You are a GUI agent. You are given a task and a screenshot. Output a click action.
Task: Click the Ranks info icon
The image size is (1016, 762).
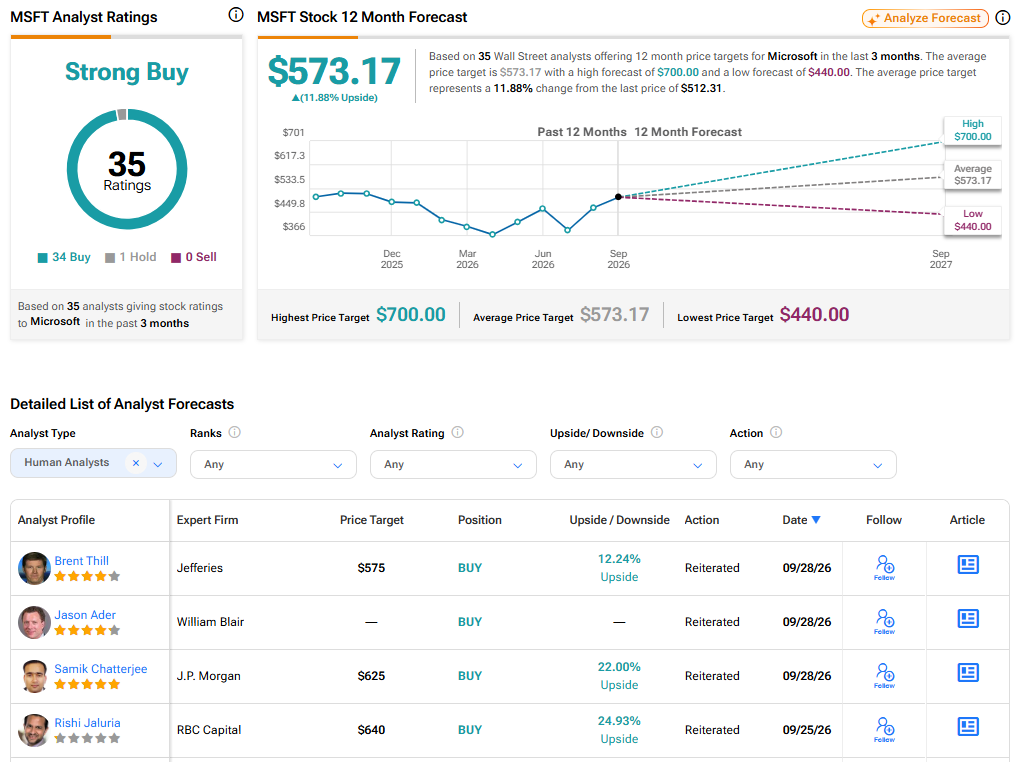click(x=235, y=432)
